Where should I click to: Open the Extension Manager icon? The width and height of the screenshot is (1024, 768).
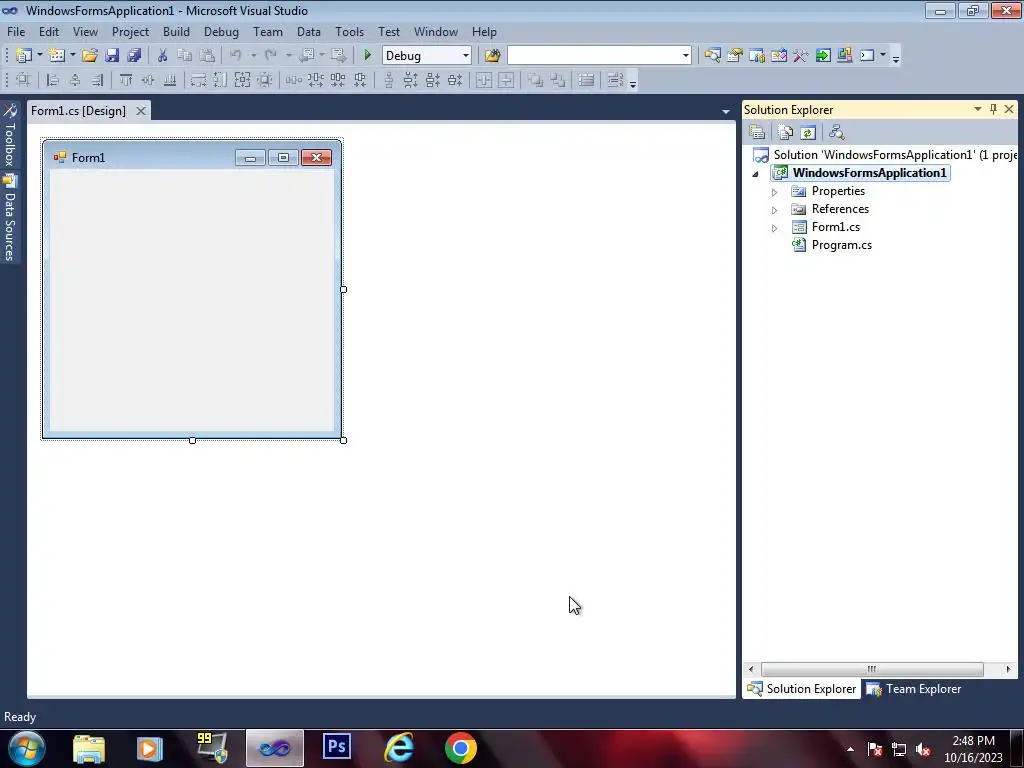coord(845,56)
